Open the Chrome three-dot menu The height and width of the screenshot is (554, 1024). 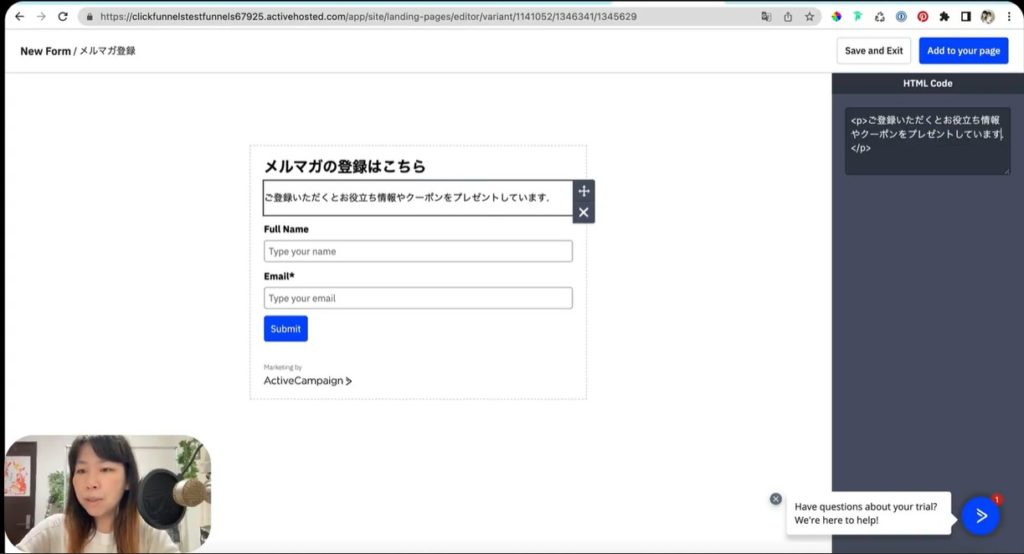coord(1009,17)
